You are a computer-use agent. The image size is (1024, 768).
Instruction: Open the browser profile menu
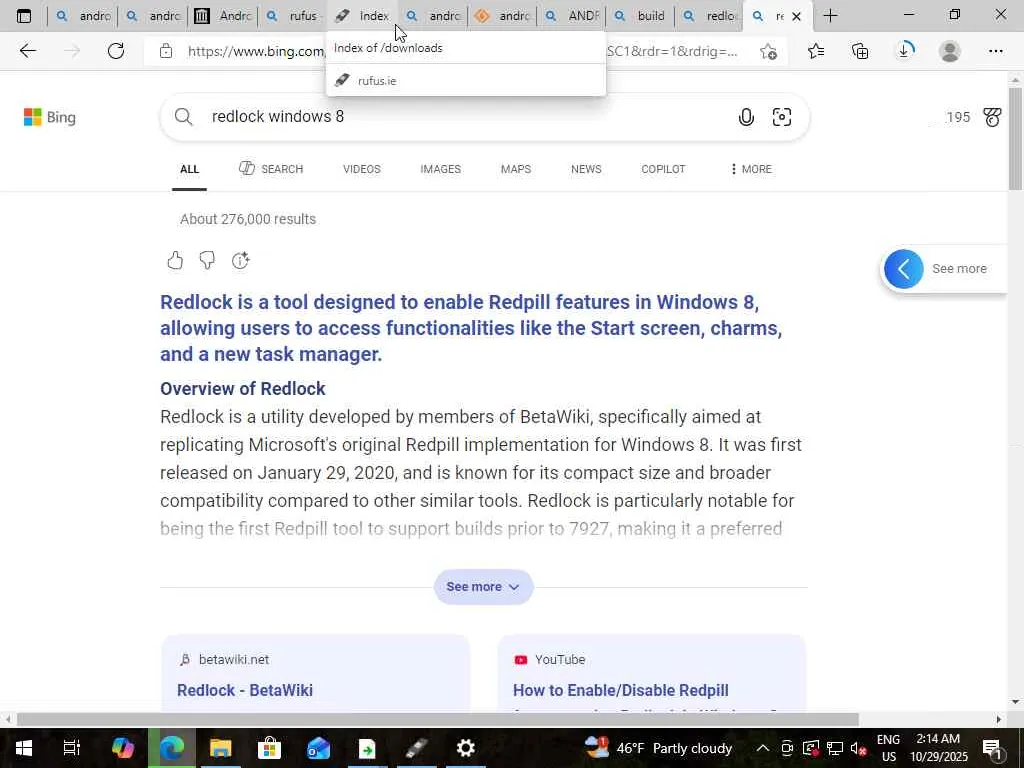(x=950, y=51)
